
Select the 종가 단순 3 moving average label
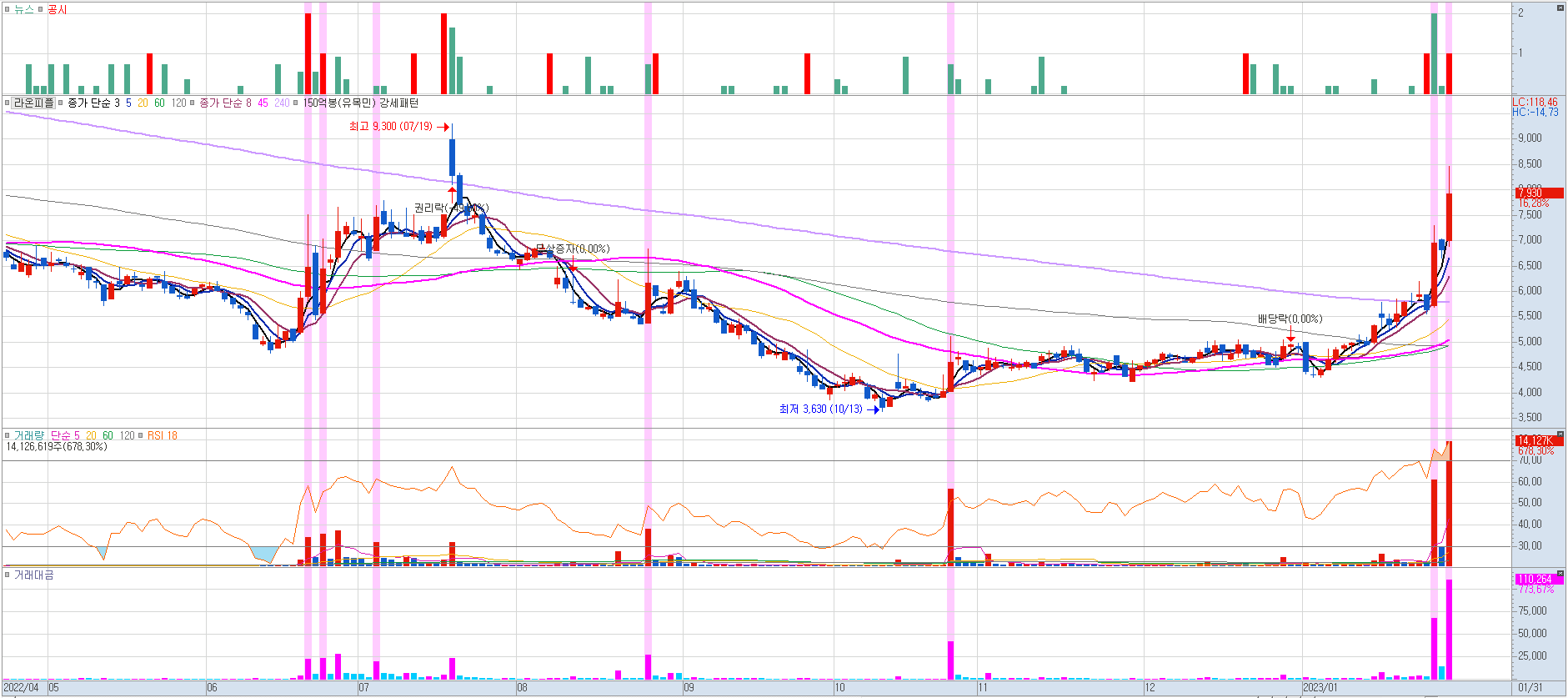93,103
